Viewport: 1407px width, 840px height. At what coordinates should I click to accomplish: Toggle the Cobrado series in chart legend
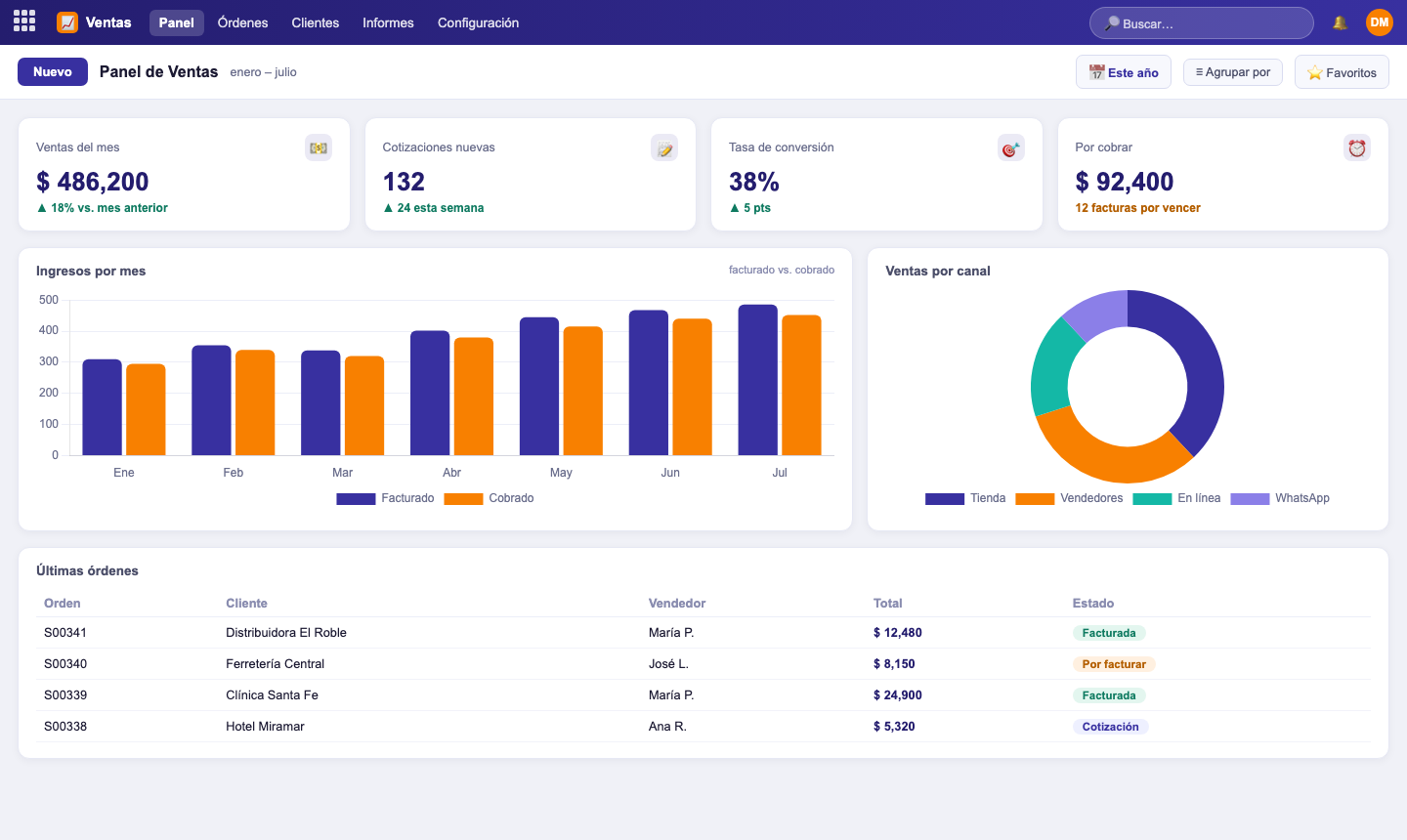pos(489,498)
